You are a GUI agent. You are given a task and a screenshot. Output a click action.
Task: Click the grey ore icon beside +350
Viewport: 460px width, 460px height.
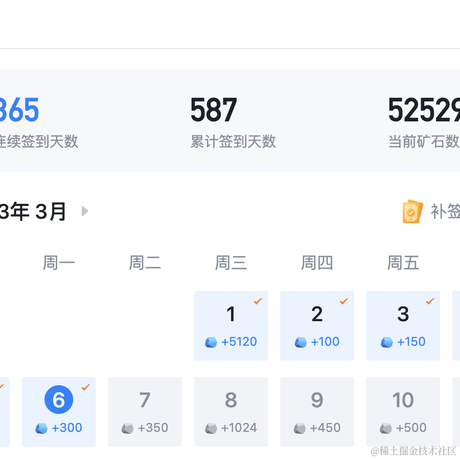pos(127,428)
